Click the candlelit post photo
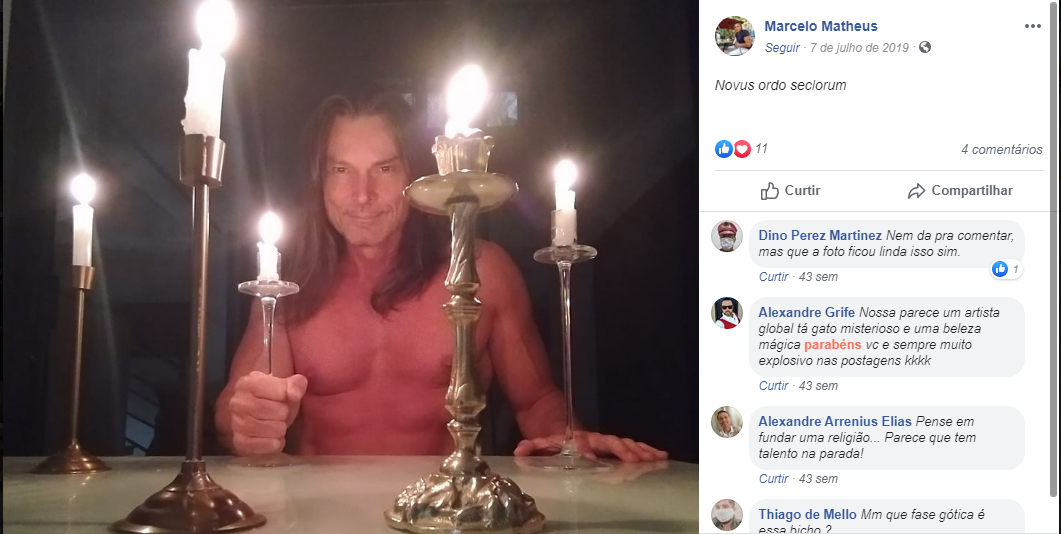 coord(350,267)
